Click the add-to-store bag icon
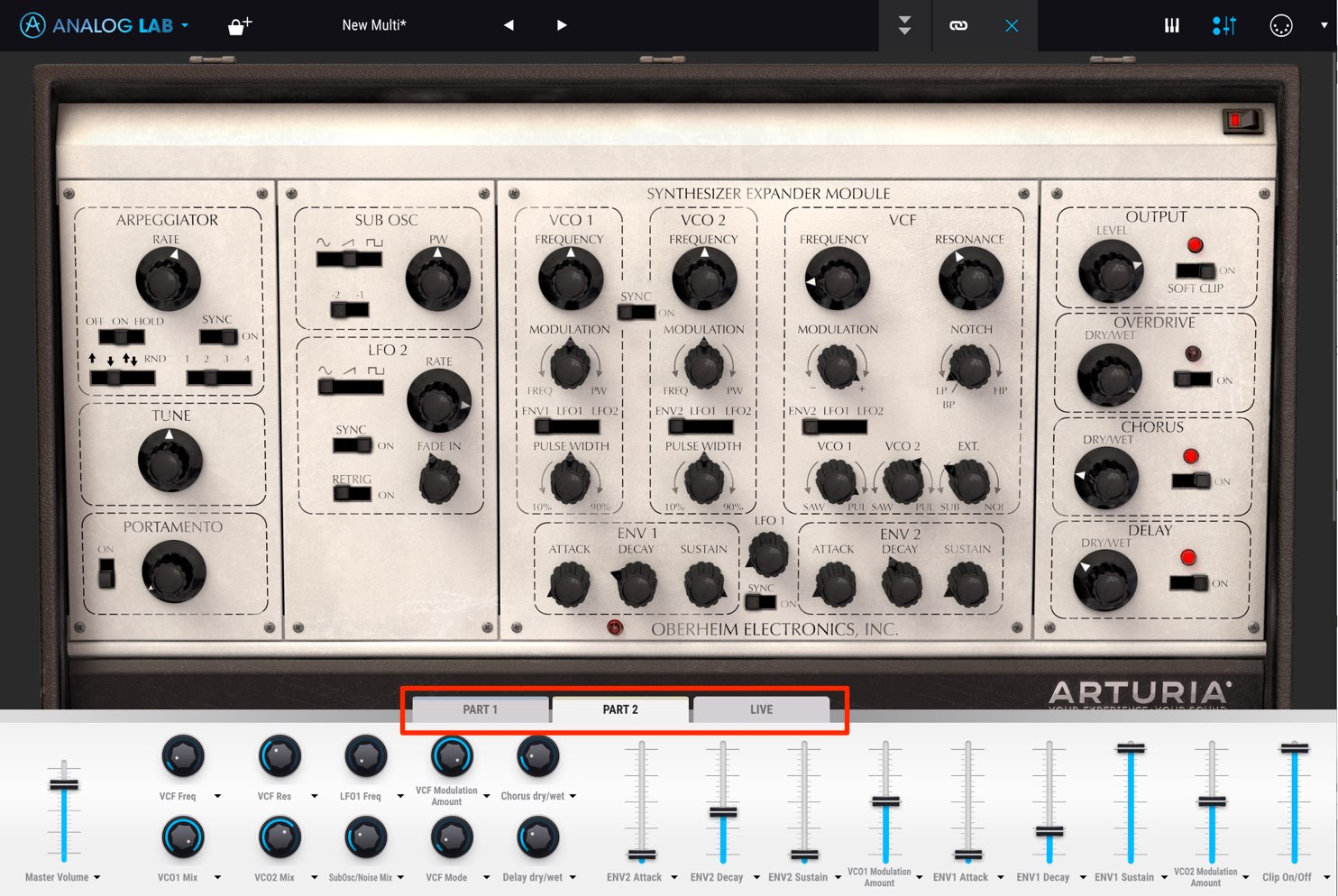 [239, 26]
